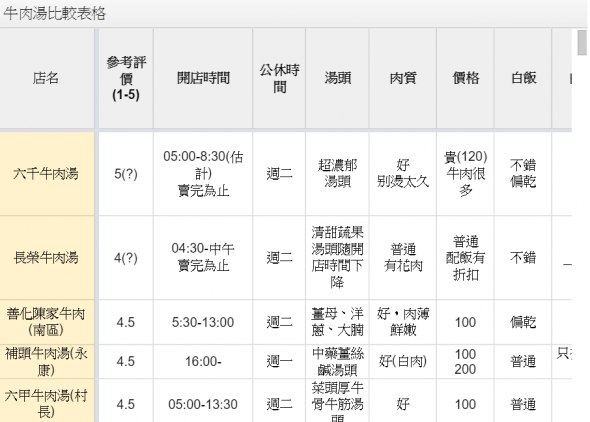This screenshot has width=590, height=422.
Task: Click the 100 200 price cell
Action: (x=465, y=361)
